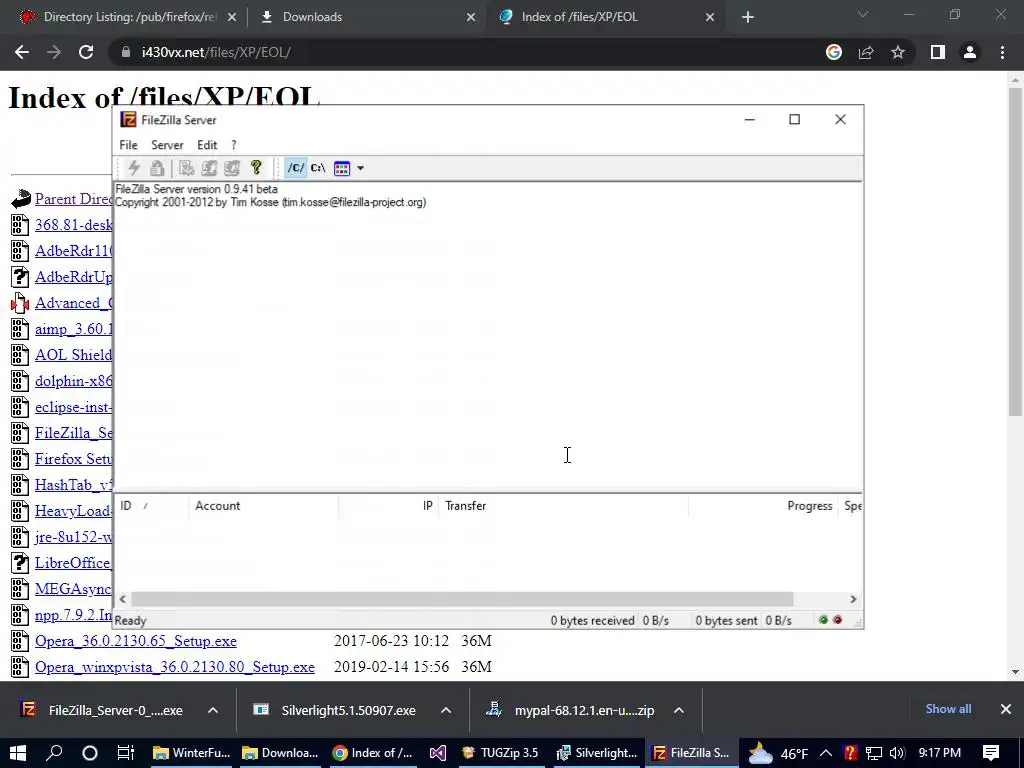Expand mypal-68.12.1 zip download chevron

[679, 711]
